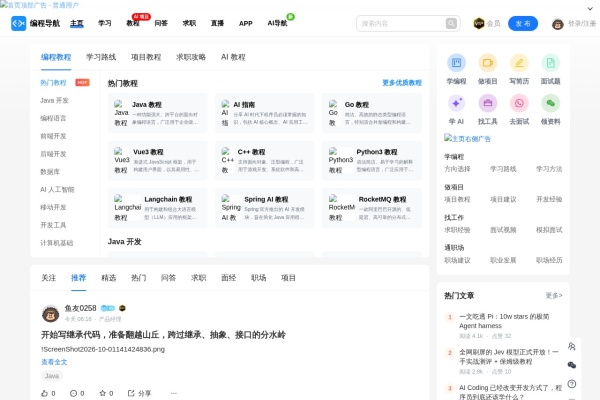The width and height of the screenshot is (600, 400).
Task: Click the 编程导航 logo icon
Action: pos(18,23)
